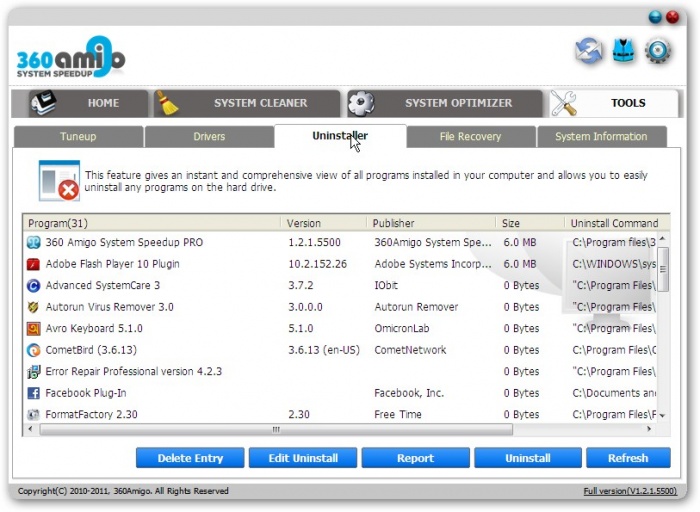Click the vertical scrollbar up arrow

(x=663, y=238)
